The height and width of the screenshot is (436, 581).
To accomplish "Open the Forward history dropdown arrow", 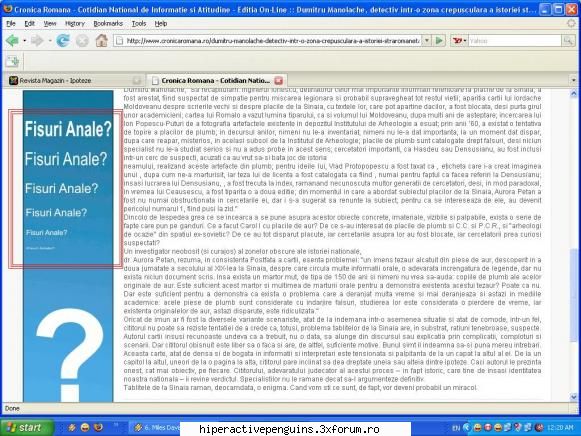I will [50, 40].
